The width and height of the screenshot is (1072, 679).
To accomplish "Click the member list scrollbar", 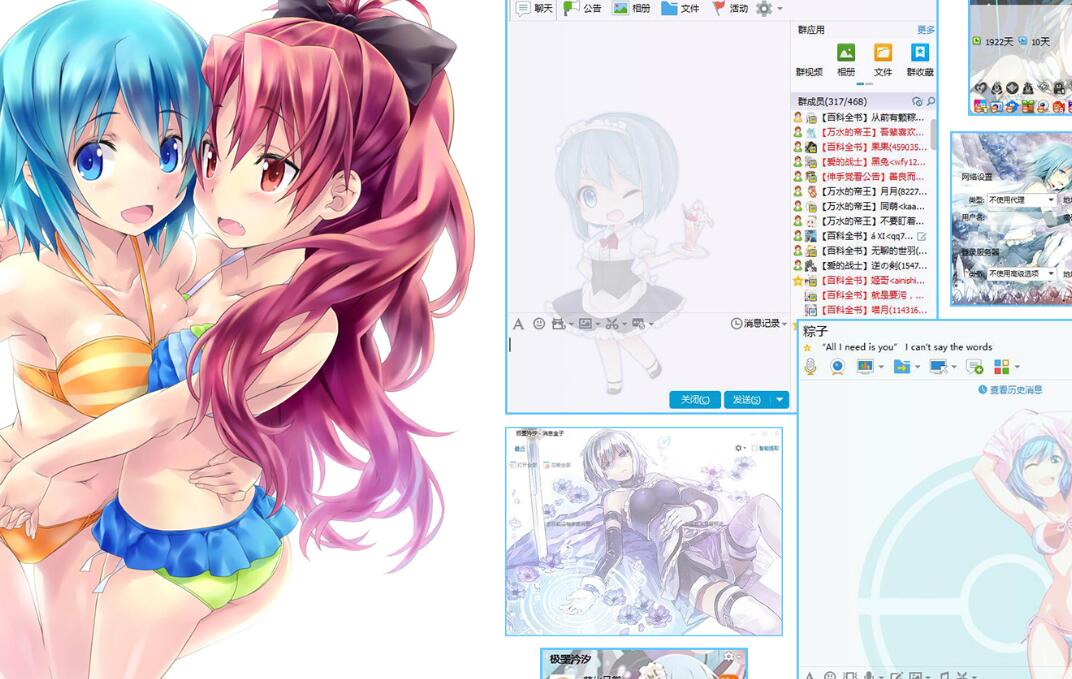I will 933,135.
